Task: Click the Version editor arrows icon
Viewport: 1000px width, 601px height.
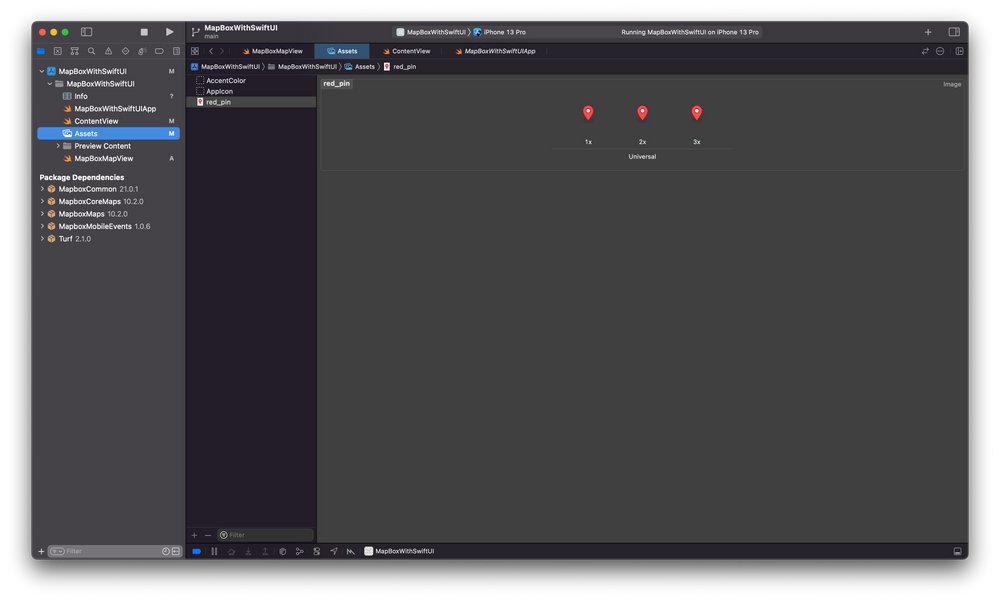Action: (x=925, y=50)
